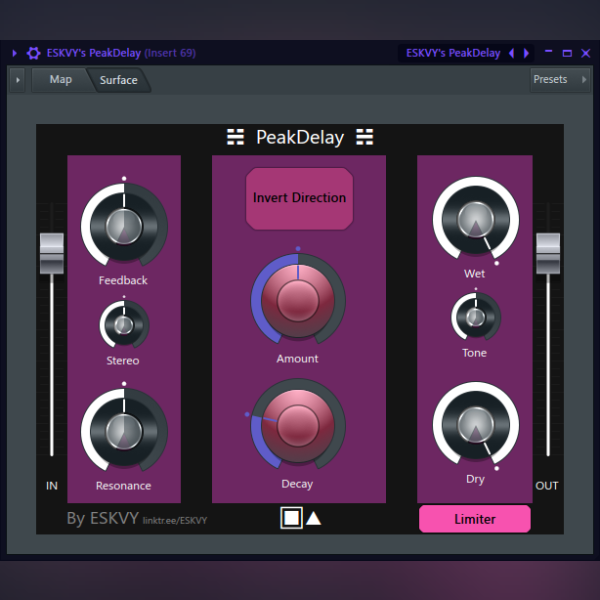The width and height of the screenshot is (600, 600).
Task: Select the square shape icon
Action: (292, 518)
